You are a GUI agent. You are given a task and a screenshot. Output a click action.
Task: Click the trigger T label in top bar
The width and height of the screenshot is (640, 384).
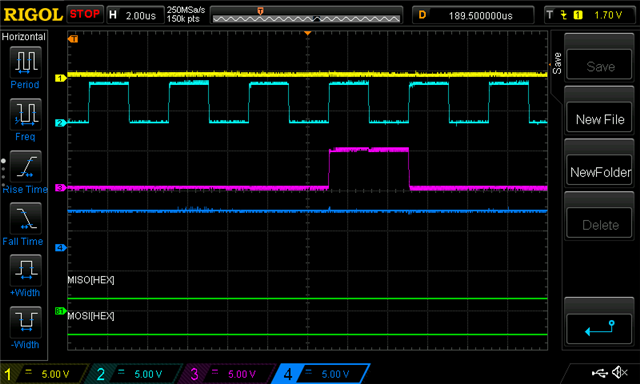pos(550,15)
